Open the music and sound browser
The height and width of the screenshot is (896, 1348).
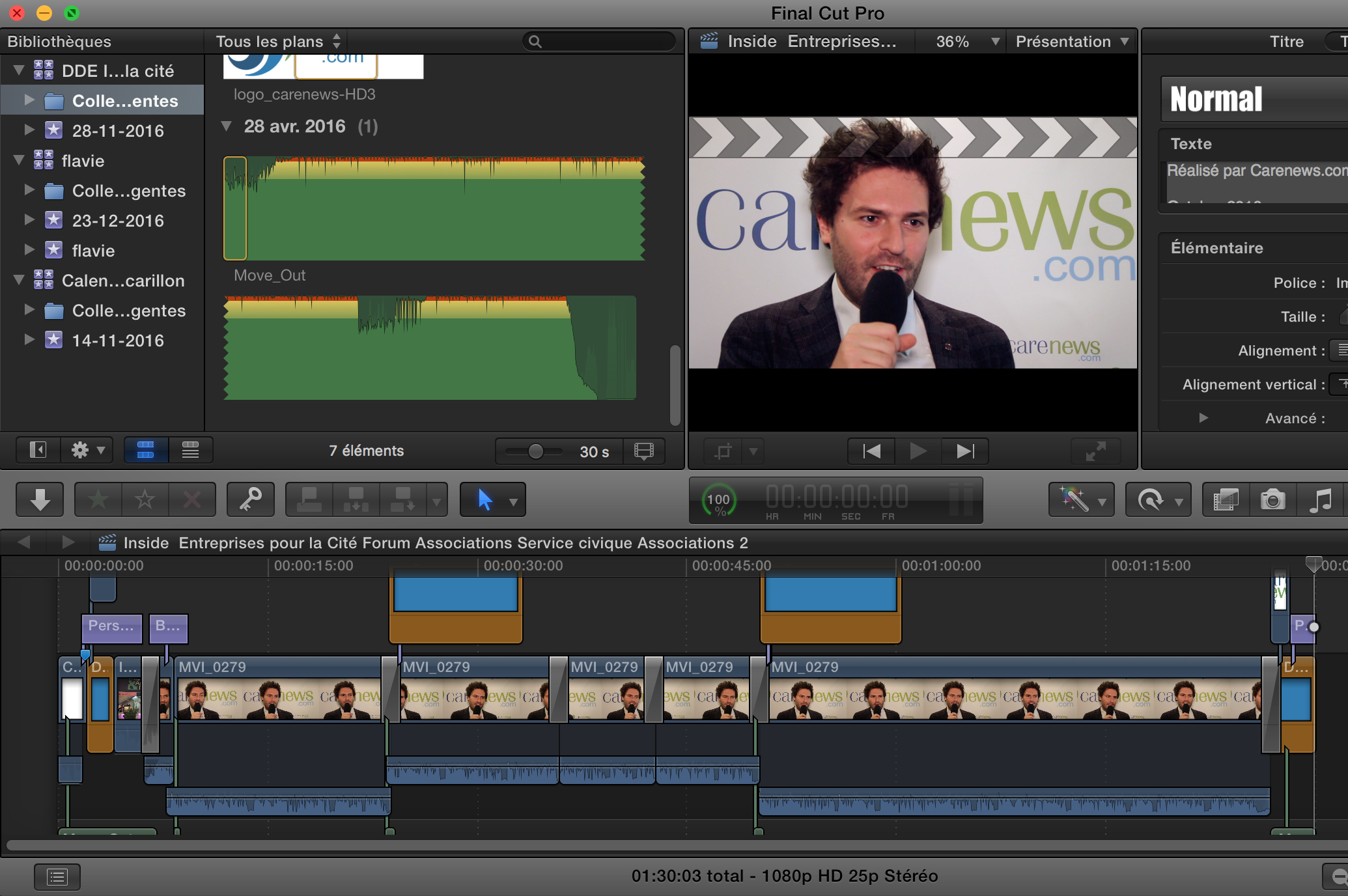click(1320, 500)
